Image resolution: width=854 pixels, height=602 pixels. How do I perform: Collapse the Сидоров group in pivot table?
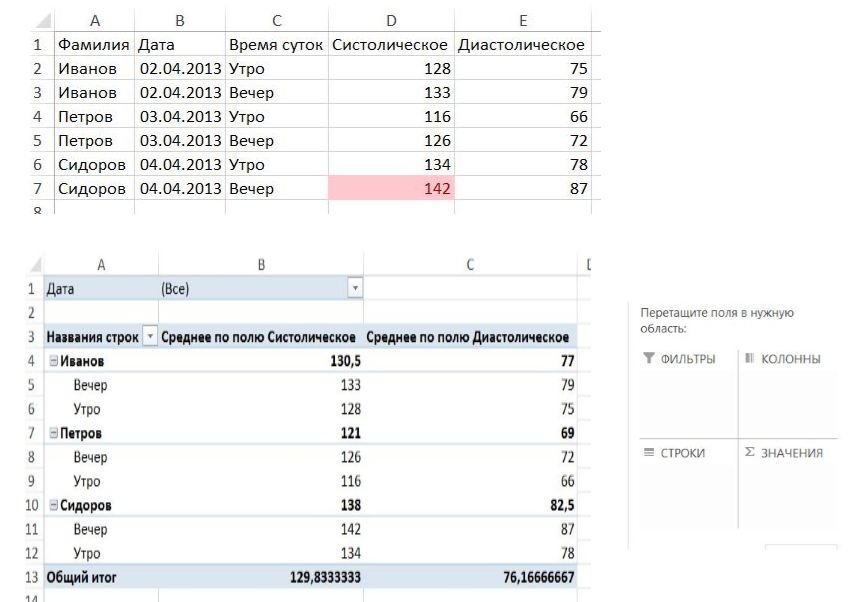52,506
